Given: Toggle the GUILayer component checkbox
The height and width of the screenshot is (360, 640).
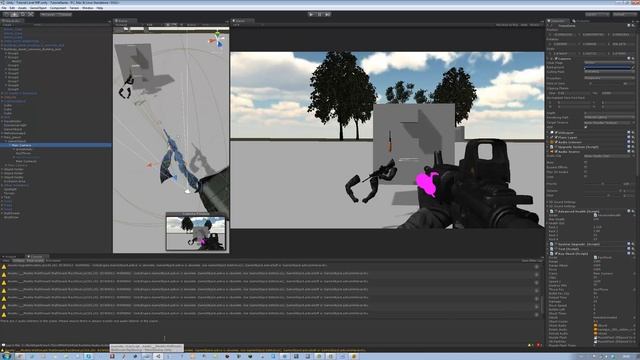Looking at the screenshot, I should coord(556,133).
